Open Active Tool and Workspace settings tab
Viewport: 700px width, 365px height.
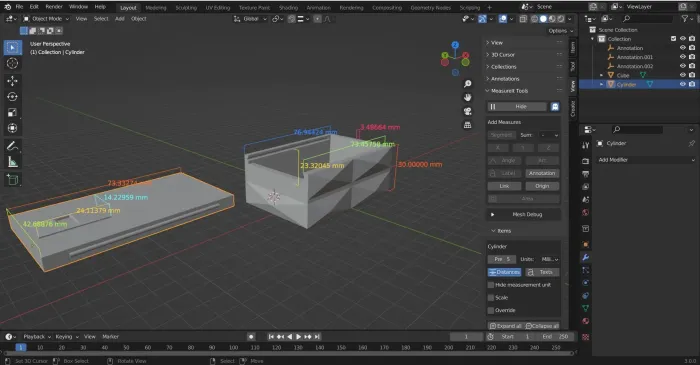coord(586,145)
